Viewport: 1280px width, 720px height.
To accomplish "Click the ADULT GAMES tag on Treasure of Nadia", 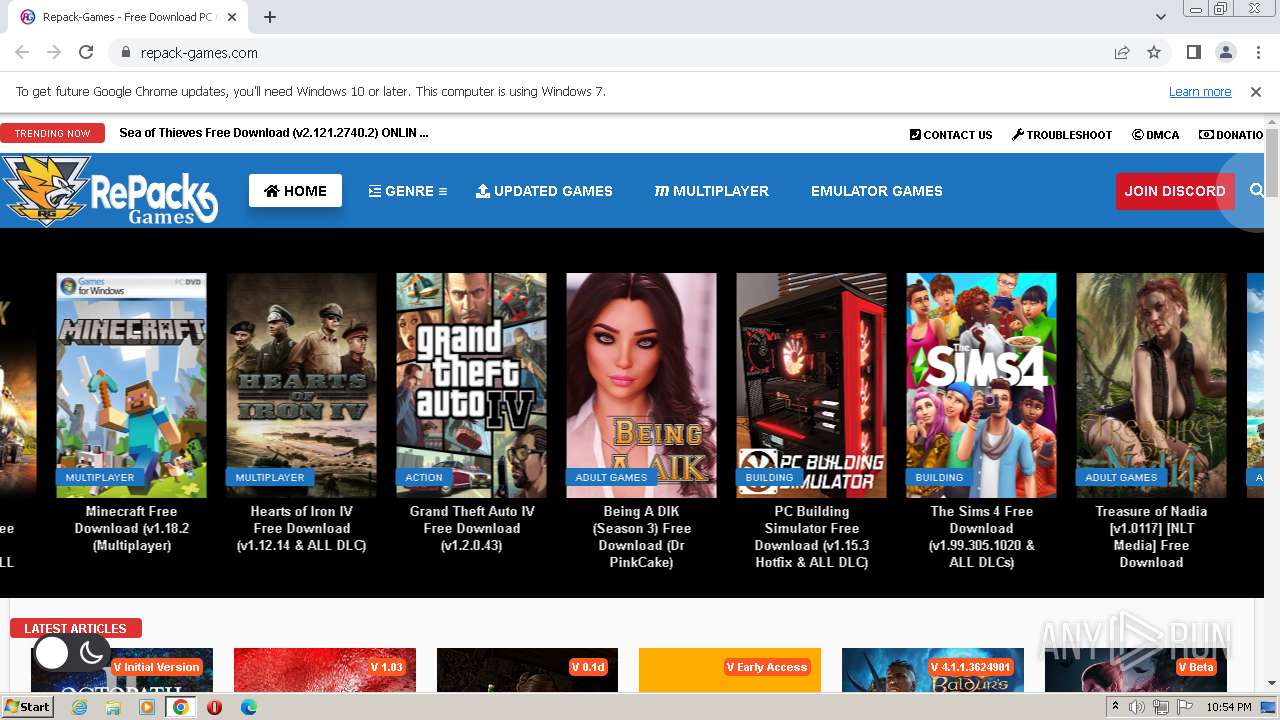I will pos(1121,477).
